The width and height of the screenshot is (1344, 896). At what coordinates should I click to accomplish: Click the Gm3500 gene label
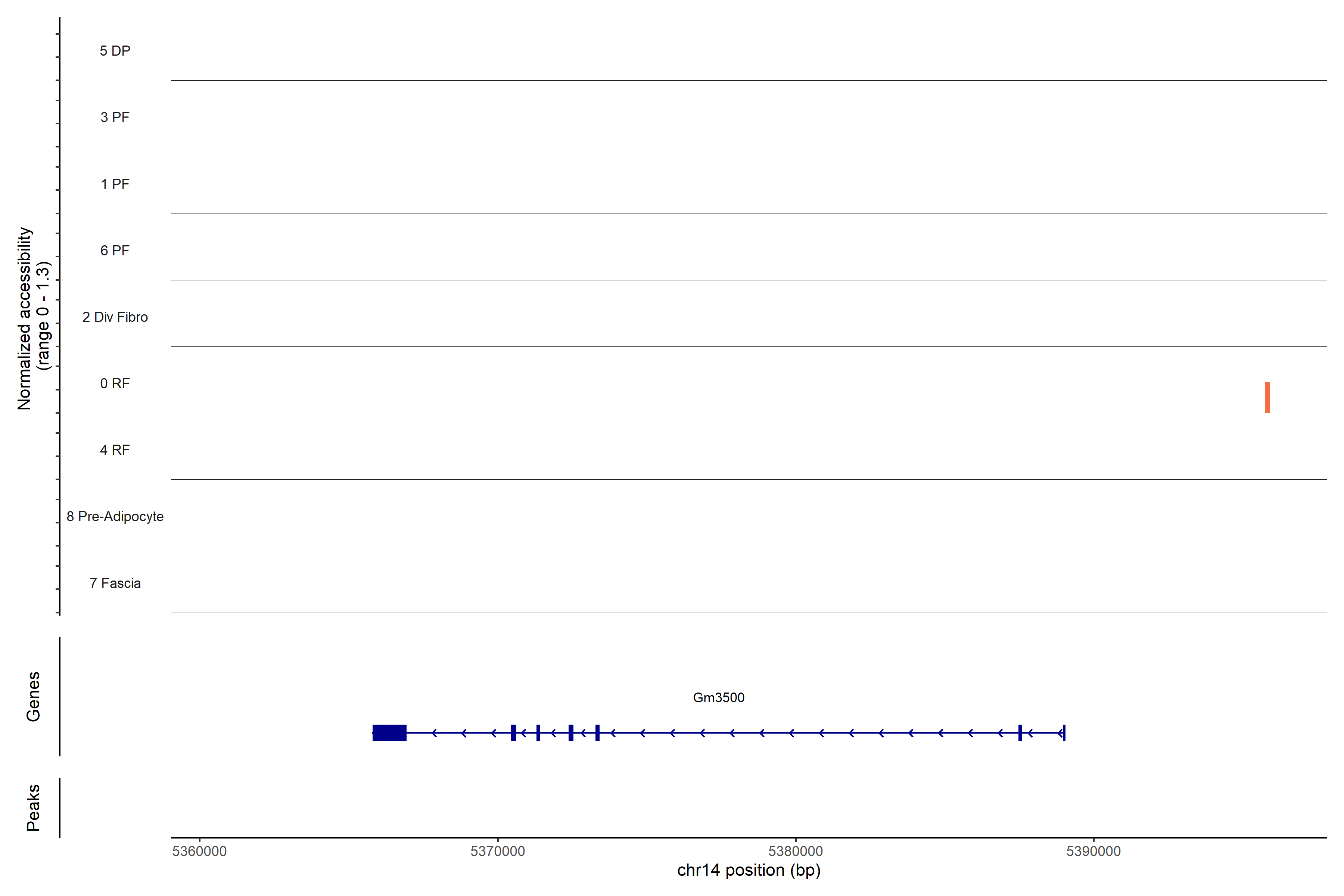[718, 698]
